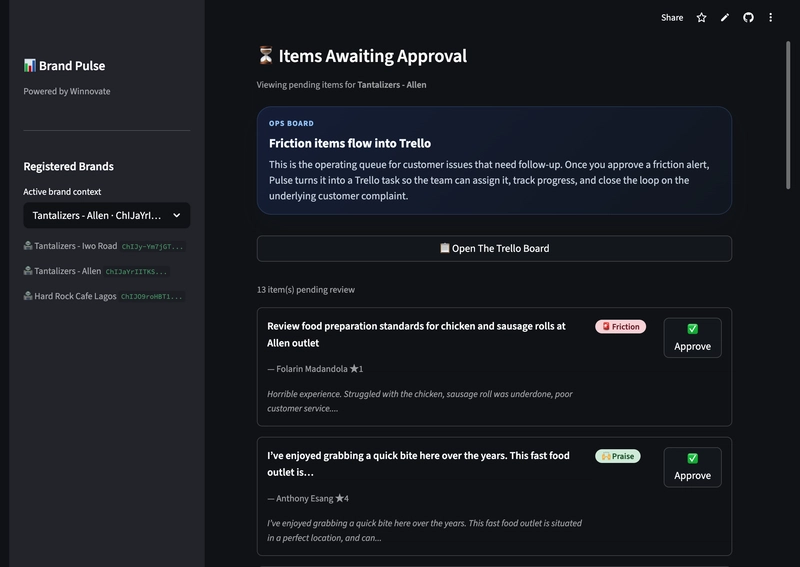Screen dimensions: 800x567
Task: Select Hard Rock Cafe Lagos brand entry
Action: click(x=75, y=296)
